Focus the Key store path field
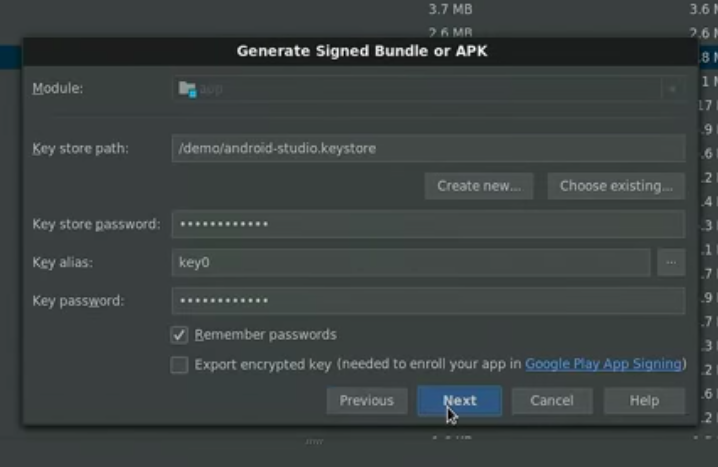Screen dimensions: 718x467 (428, 148)
